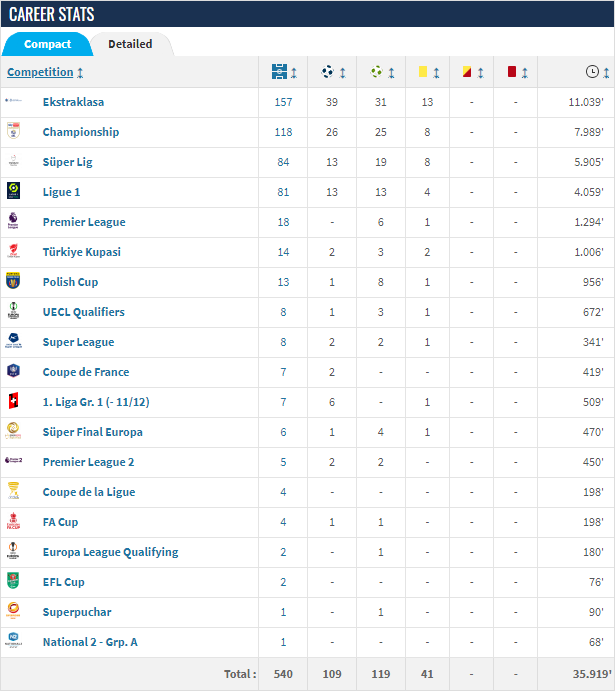The height and width of the screenshot is (691, 615).
Task: Sort by yellow card icon
Action: pos(423,71)
